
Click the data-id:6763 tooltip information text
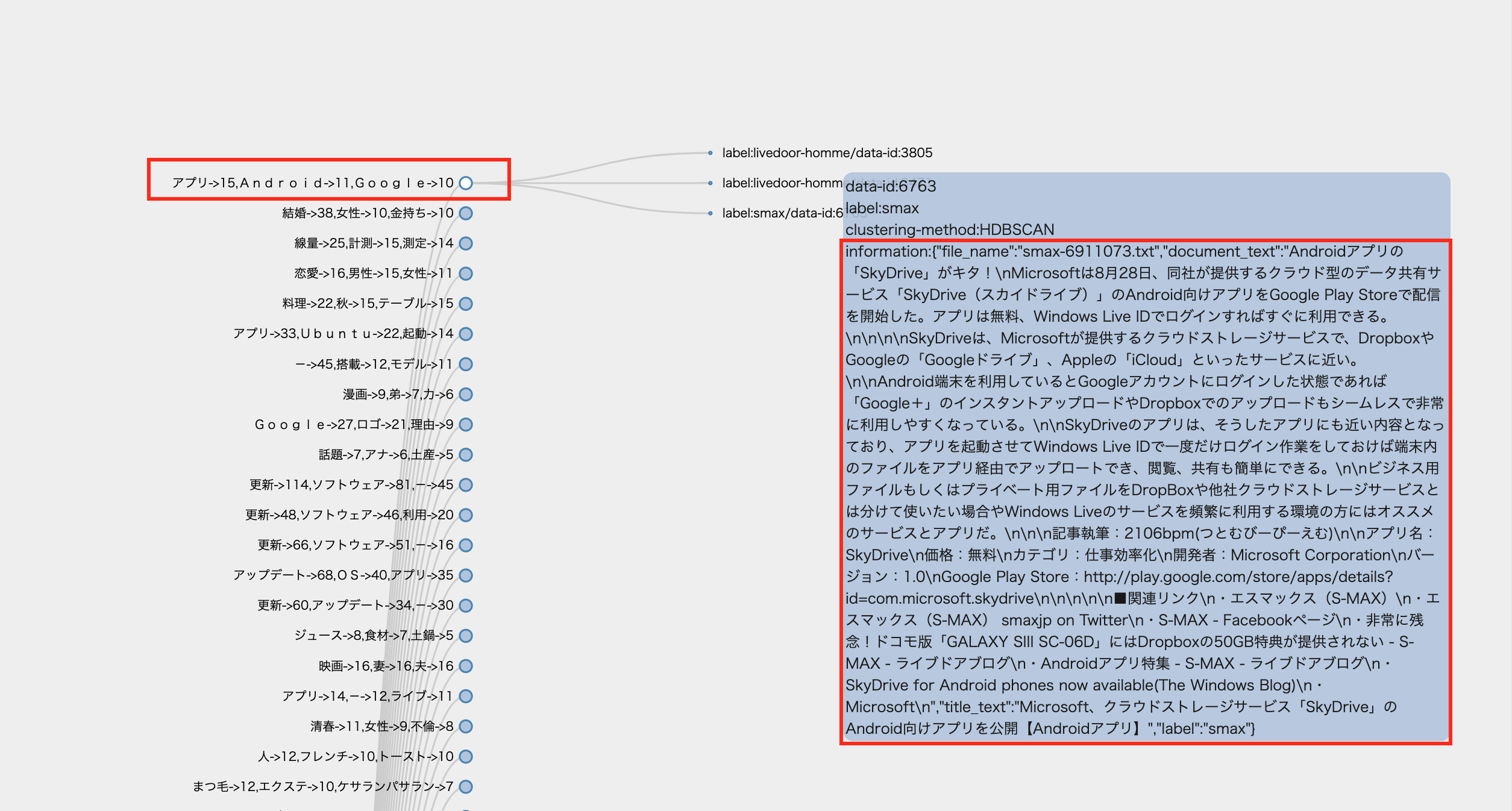(1145, 489)
